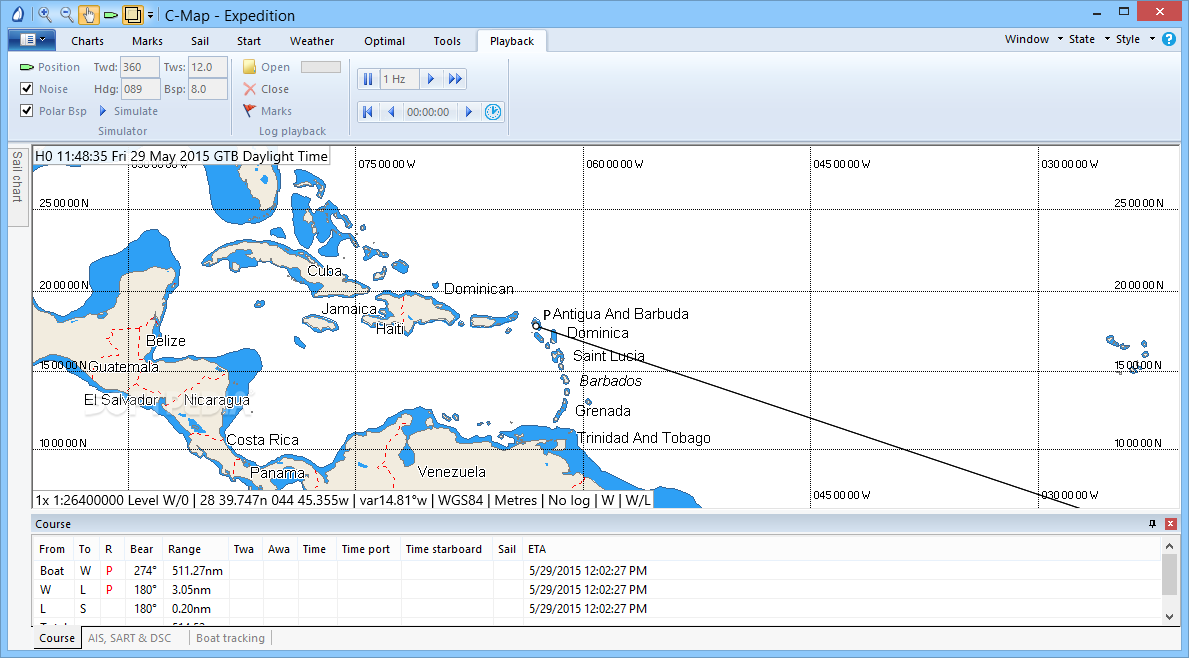Switch to AIS, SART & DSC tab
The height and width of the screenshot is (658, 1189).
point(130,638)
